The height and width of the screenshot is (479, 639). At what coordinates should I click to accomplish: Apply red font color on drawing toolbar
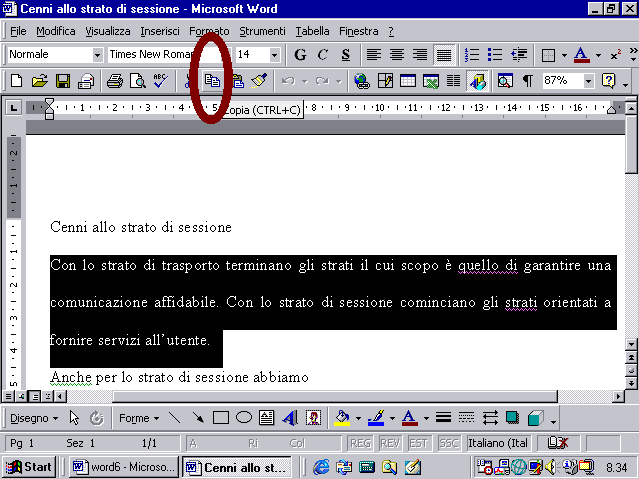pyautogui.click(x=410, y=418)
